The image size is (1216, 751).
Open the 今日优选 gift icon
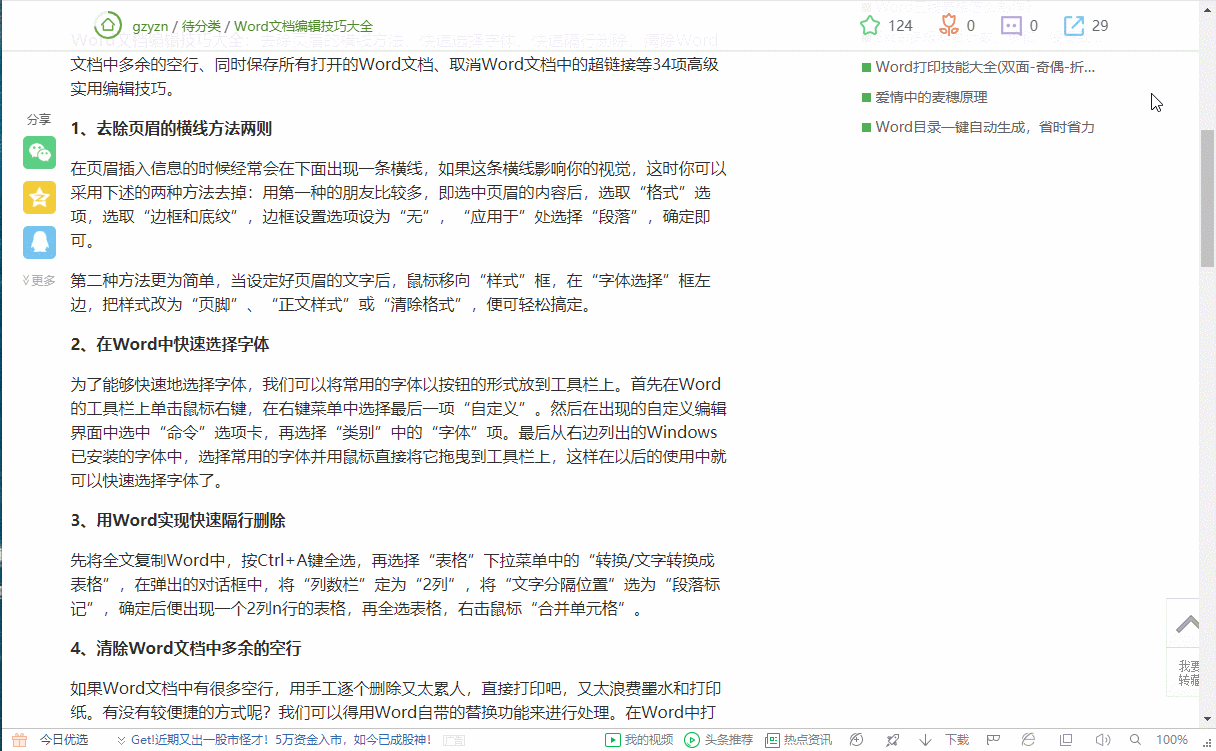[x=18, y=740]
